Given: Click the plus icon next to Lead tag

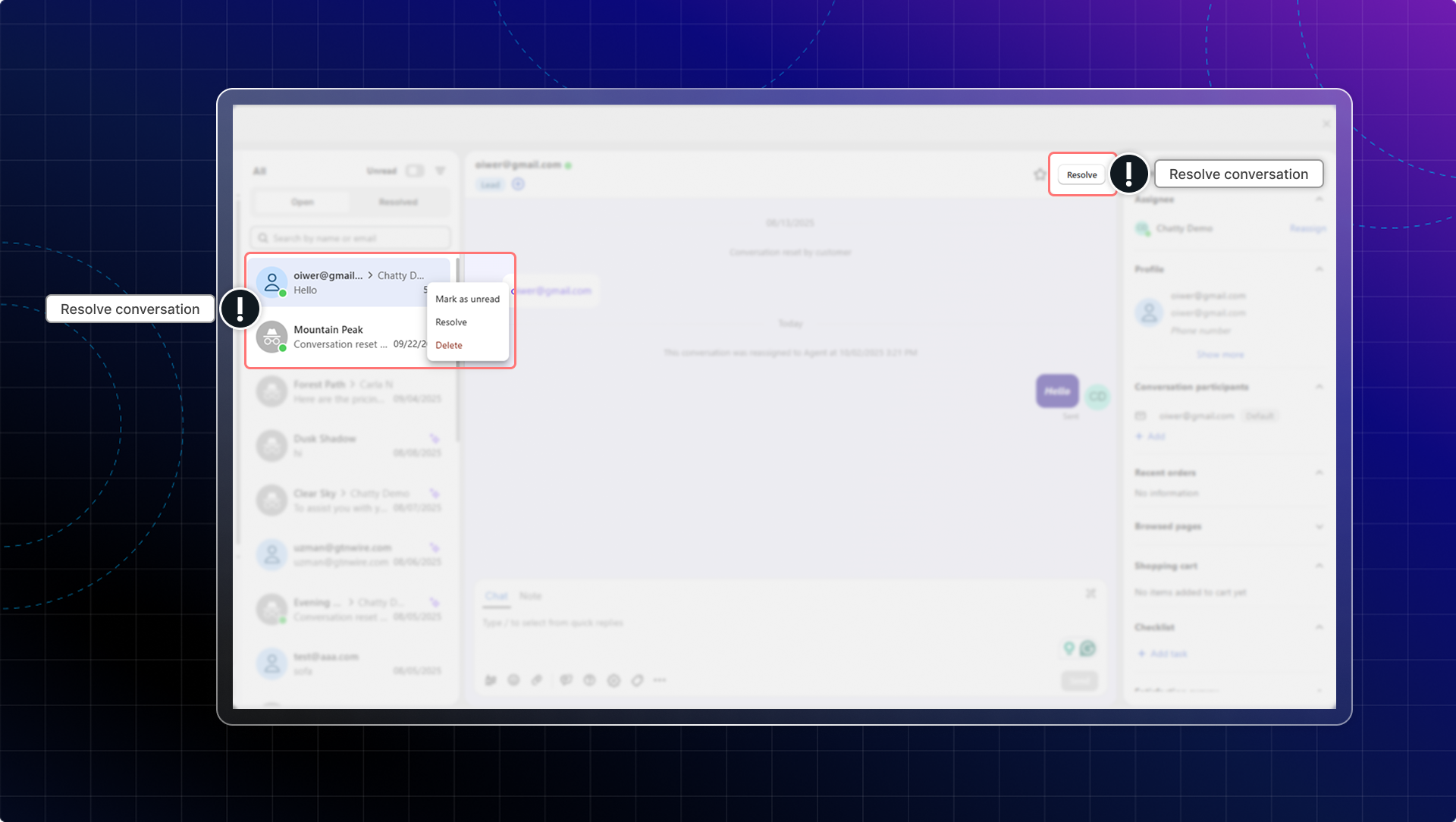Looking at the screenshot, I should coord(518,184).
